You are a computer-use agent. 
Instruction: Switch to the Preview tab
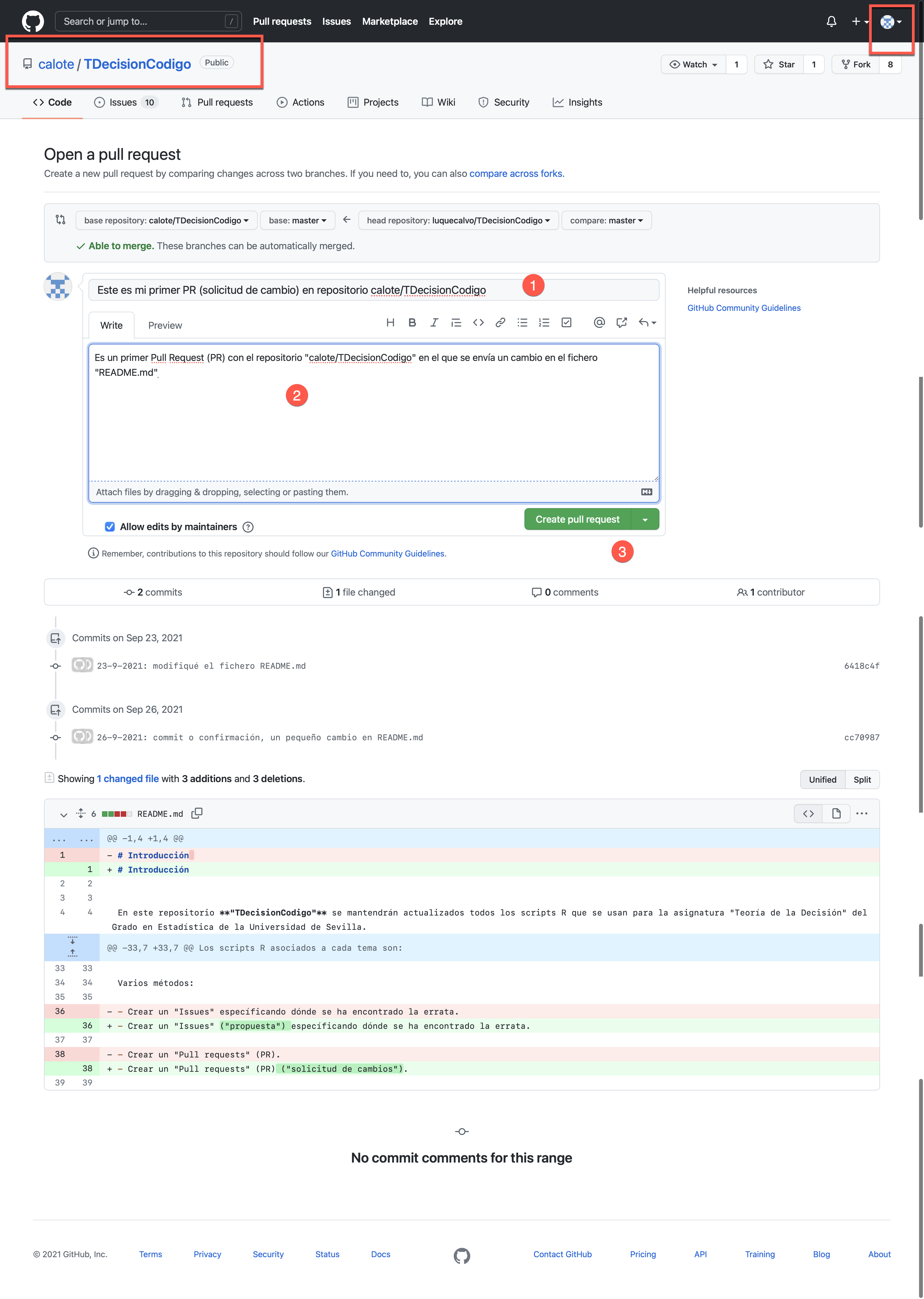click(x=165, y=325)
